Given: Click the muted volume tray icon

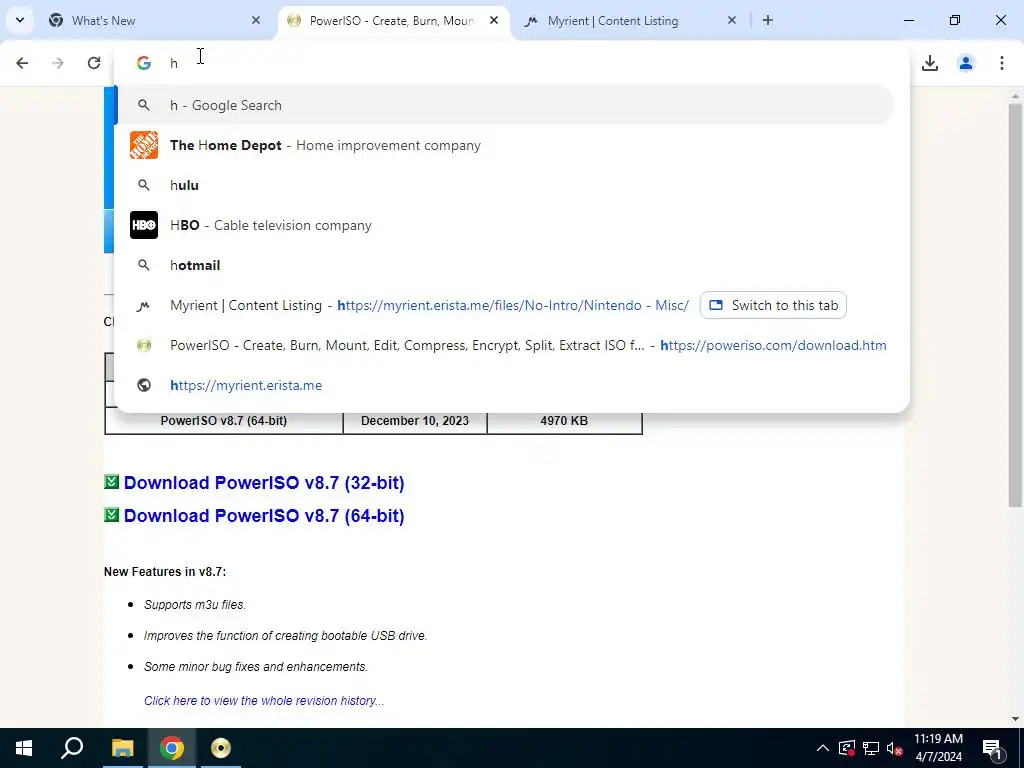Looking at the screenshot, I should pyautogui.click(x=895, y=748).
